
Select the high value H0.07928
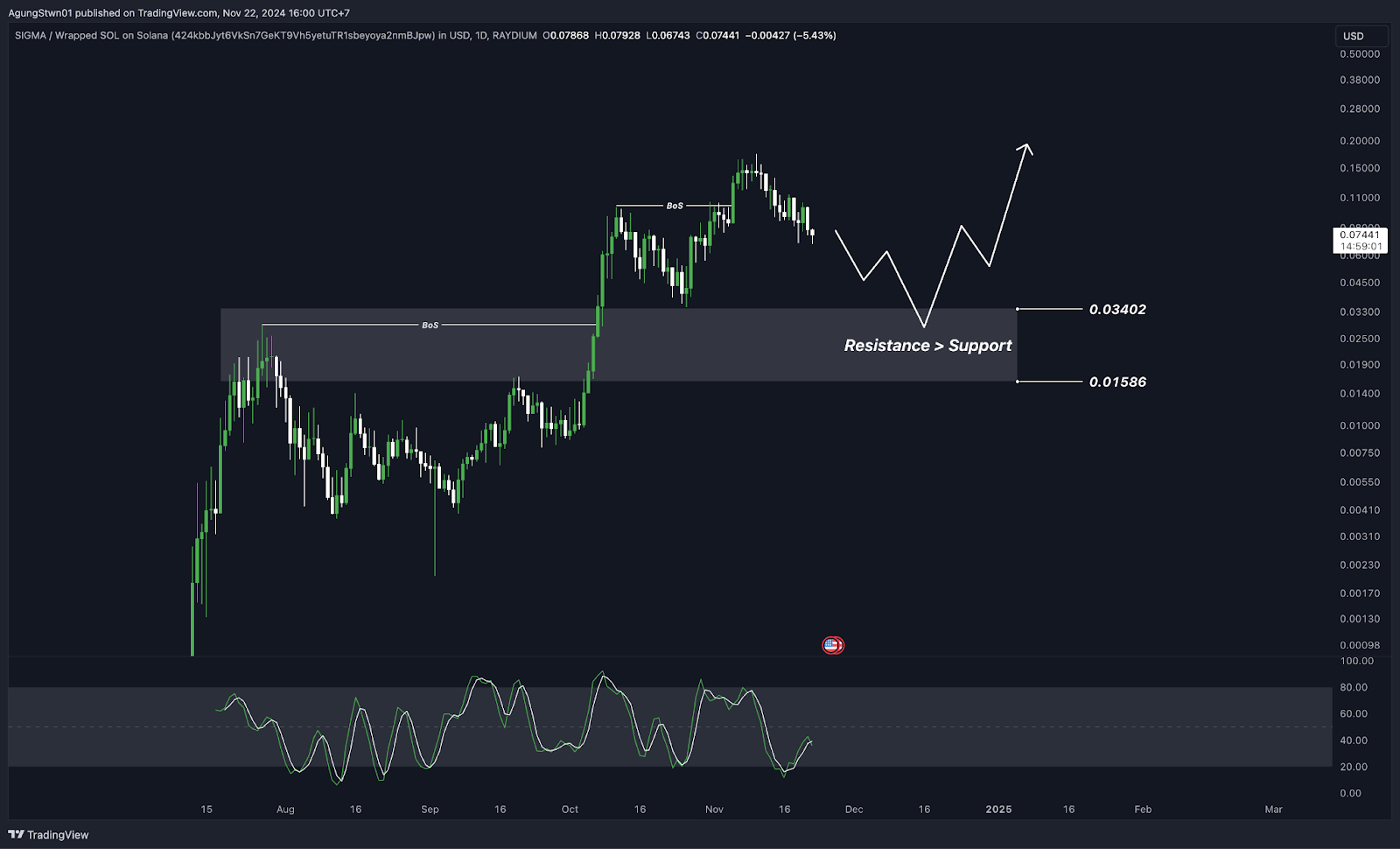(617, 36)
